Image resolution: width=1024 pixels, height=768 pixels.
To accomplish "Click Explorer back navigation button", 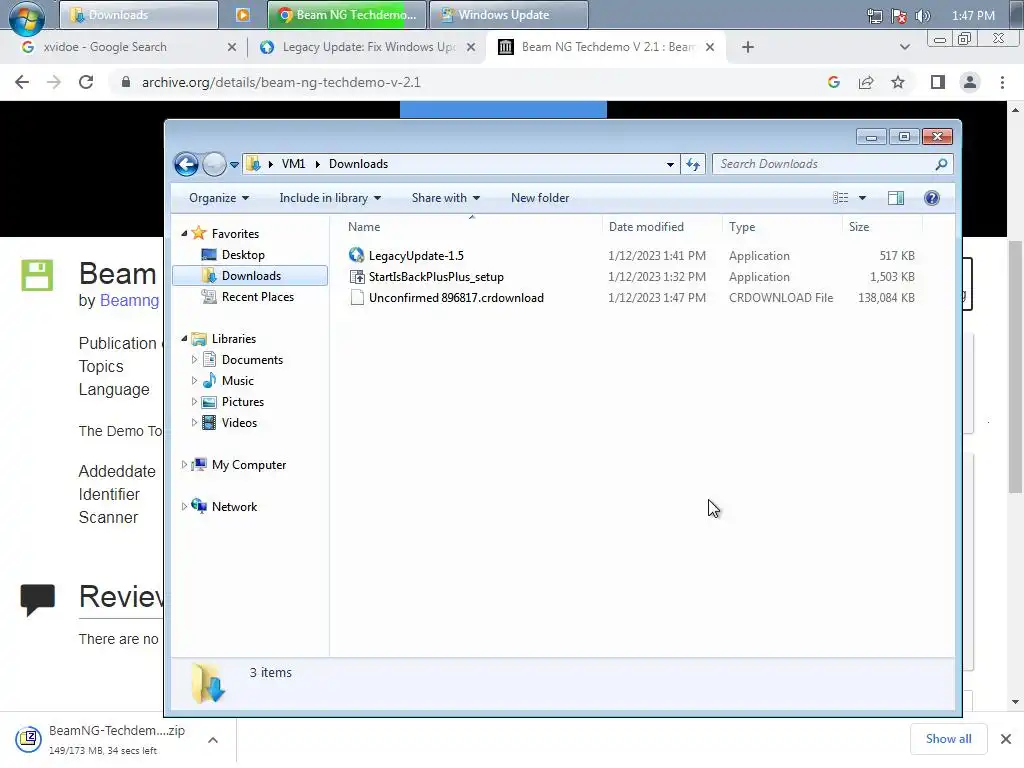I will (x=186, y=165).
